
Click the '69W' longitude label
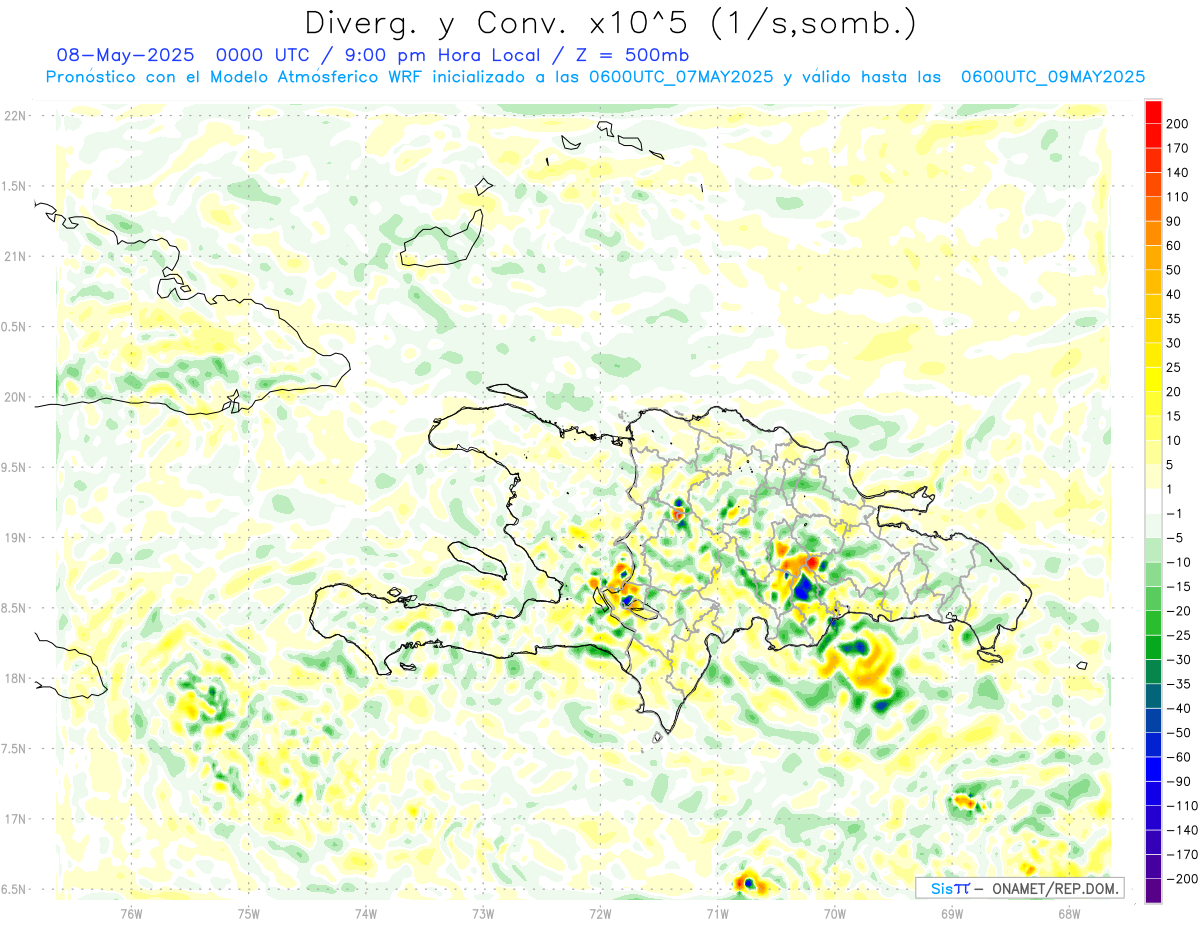[951, 913]
